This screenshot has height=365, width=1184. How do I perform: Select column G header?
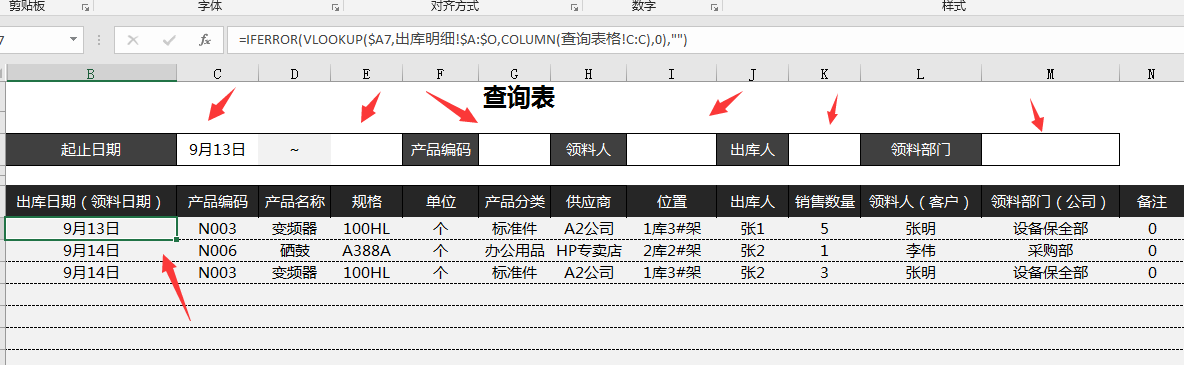click(x=515, y=73)
